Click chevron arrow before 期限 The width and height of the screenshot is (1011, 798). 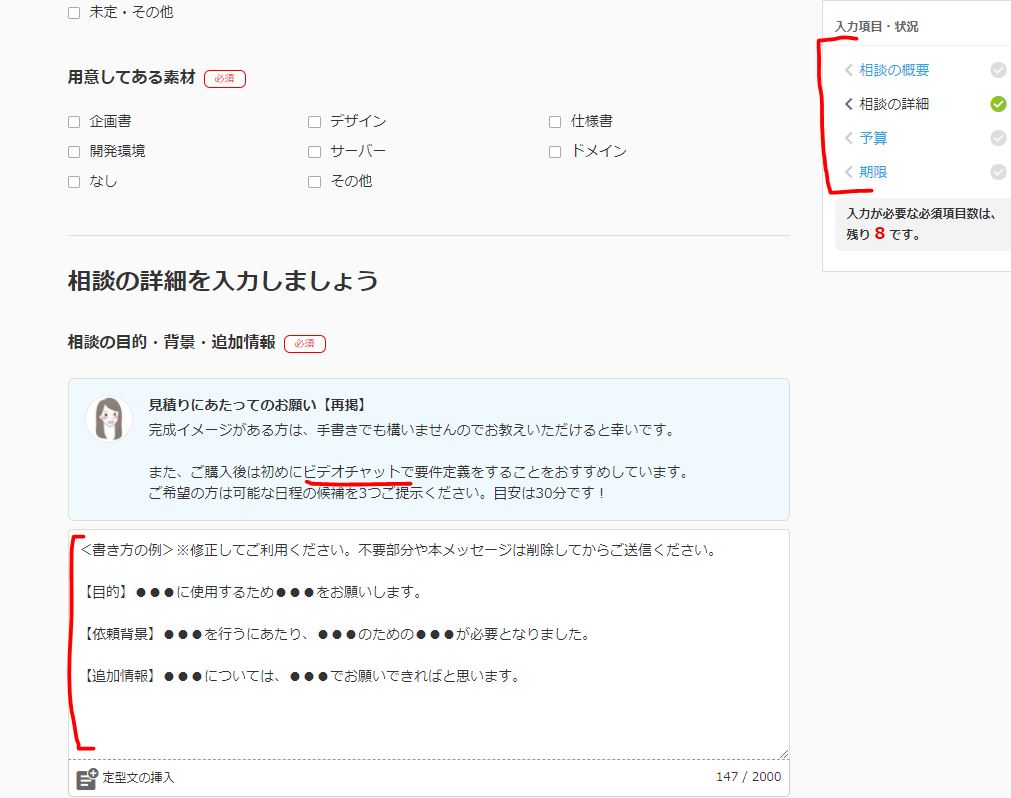point(849,172)
